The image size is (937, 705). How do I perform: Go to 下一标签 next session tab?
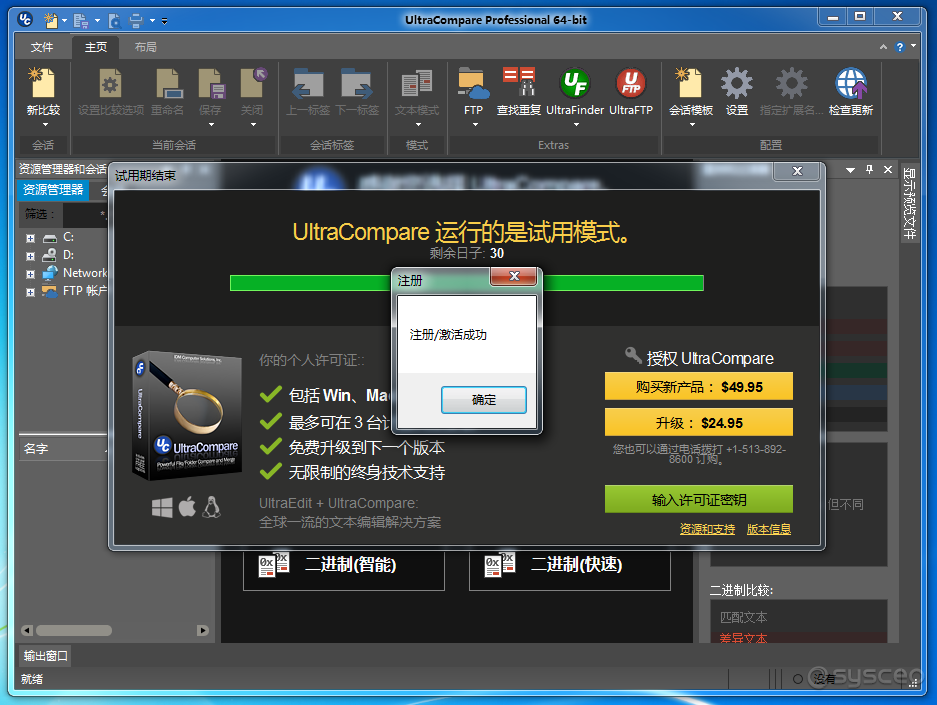(x=357, y=83)
